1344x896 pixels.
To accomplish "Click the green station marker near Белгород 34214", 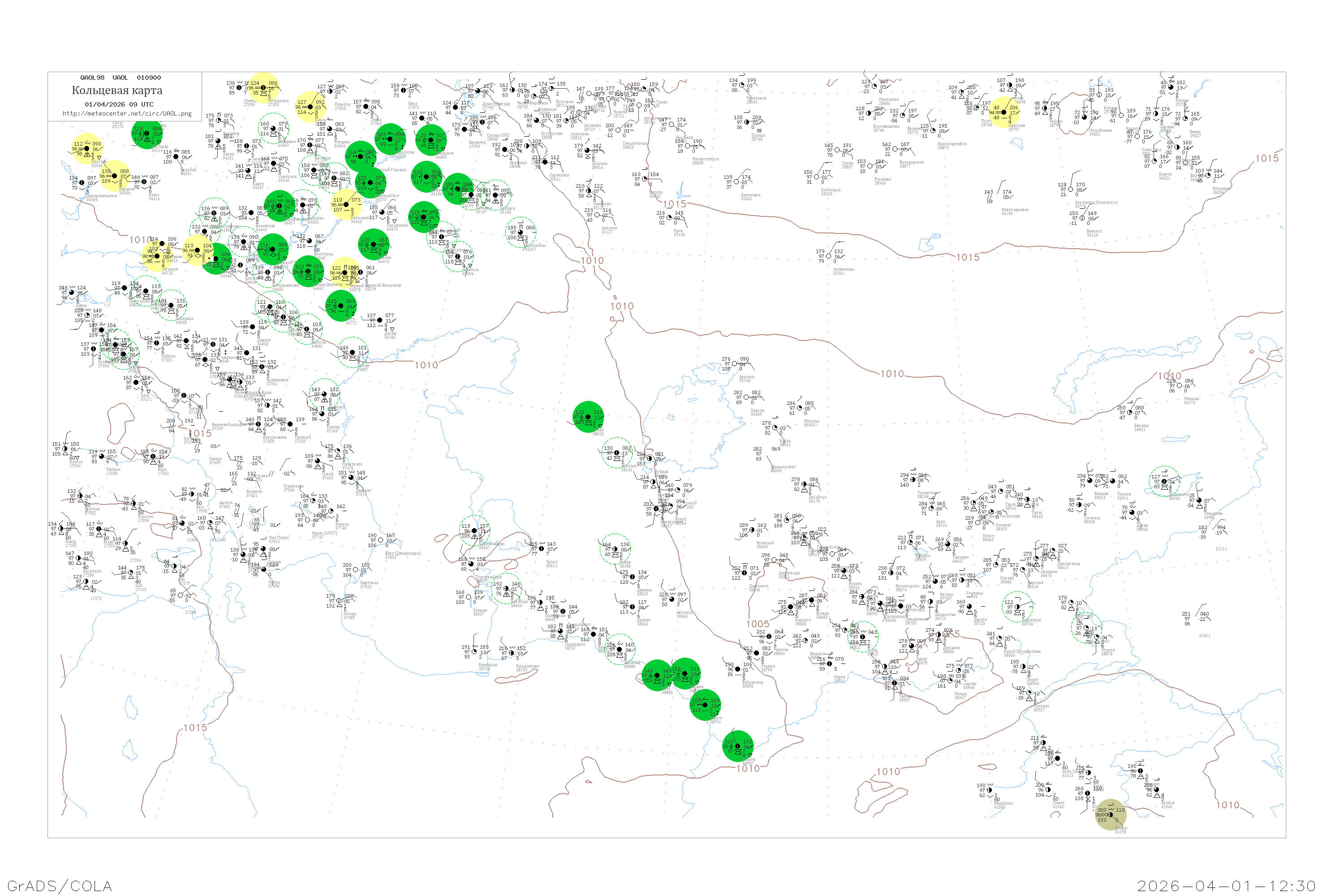I will point(147,134).
